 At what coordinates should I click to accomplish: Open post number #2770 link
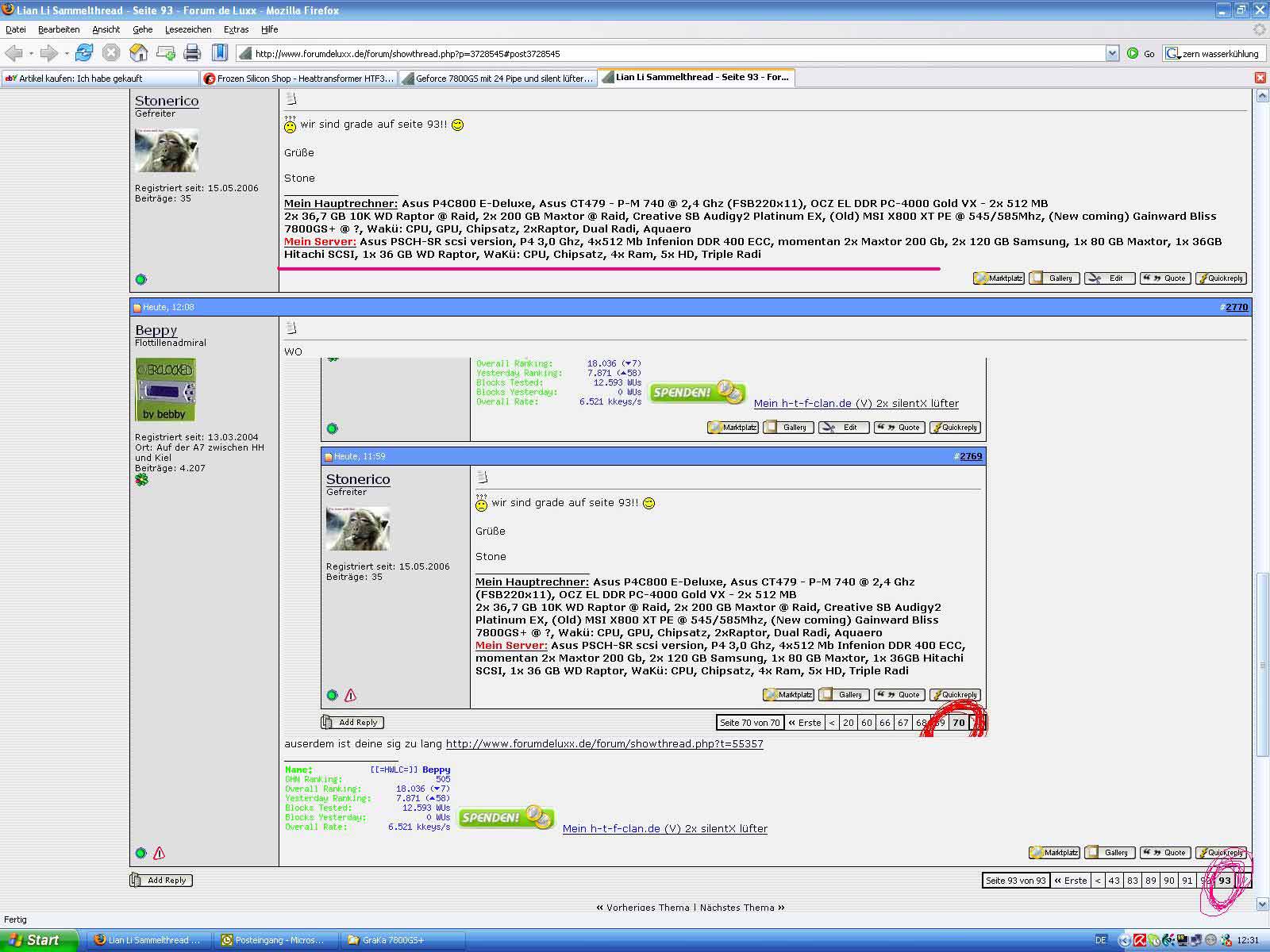(1237, 307)
